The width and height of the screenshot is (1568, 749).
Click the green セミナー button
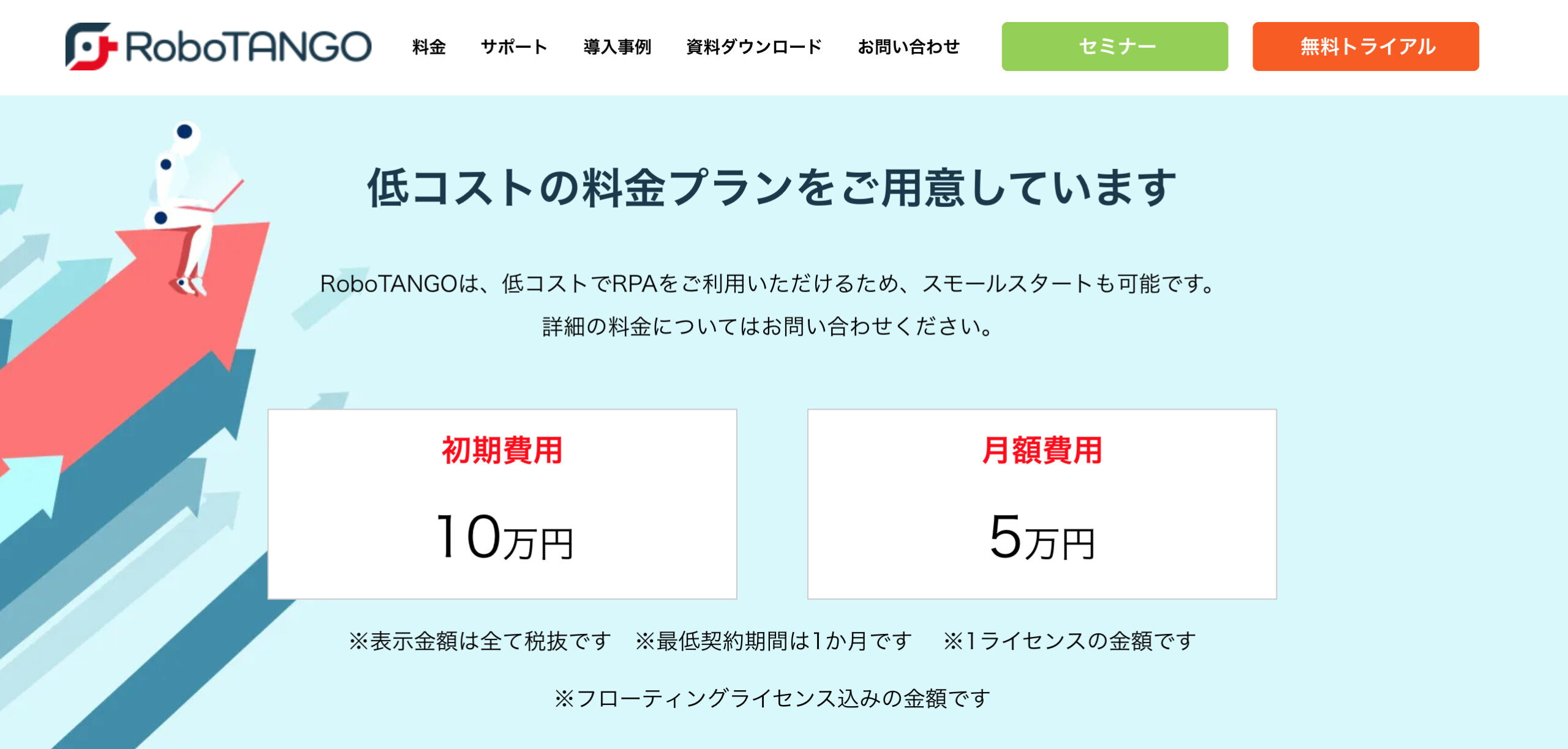point(1115,47)
